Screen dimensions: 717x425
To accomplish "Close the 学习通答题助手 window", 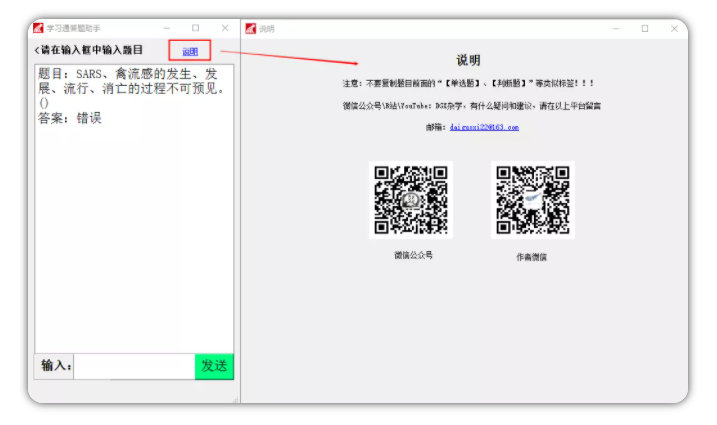I will [x=225, y=28].
